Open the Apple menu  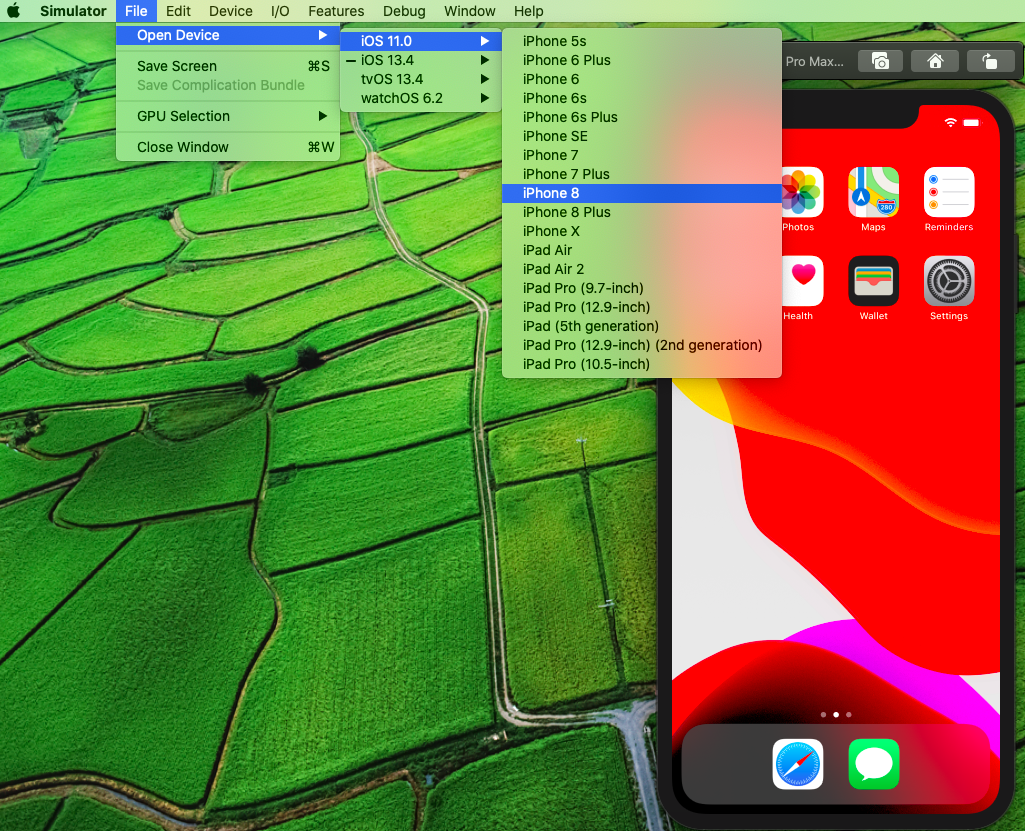coord(13,11)
